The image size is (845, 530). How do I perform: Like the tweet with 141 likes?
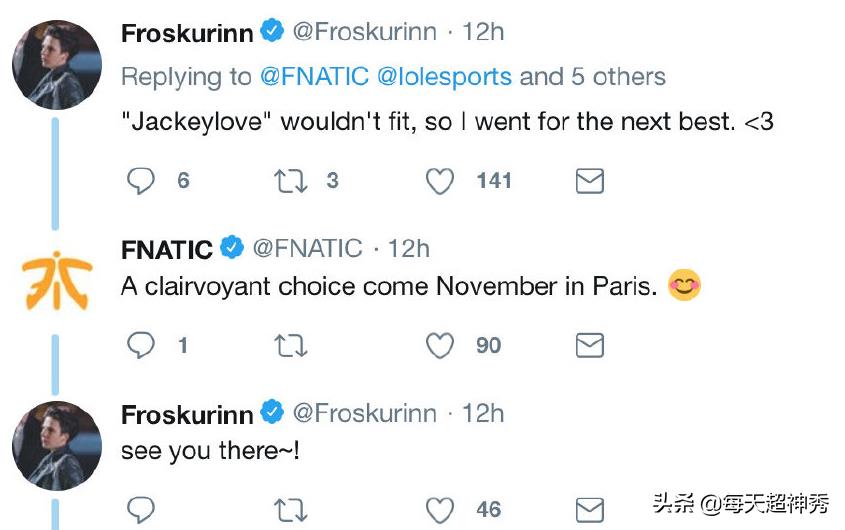[440, 181]
